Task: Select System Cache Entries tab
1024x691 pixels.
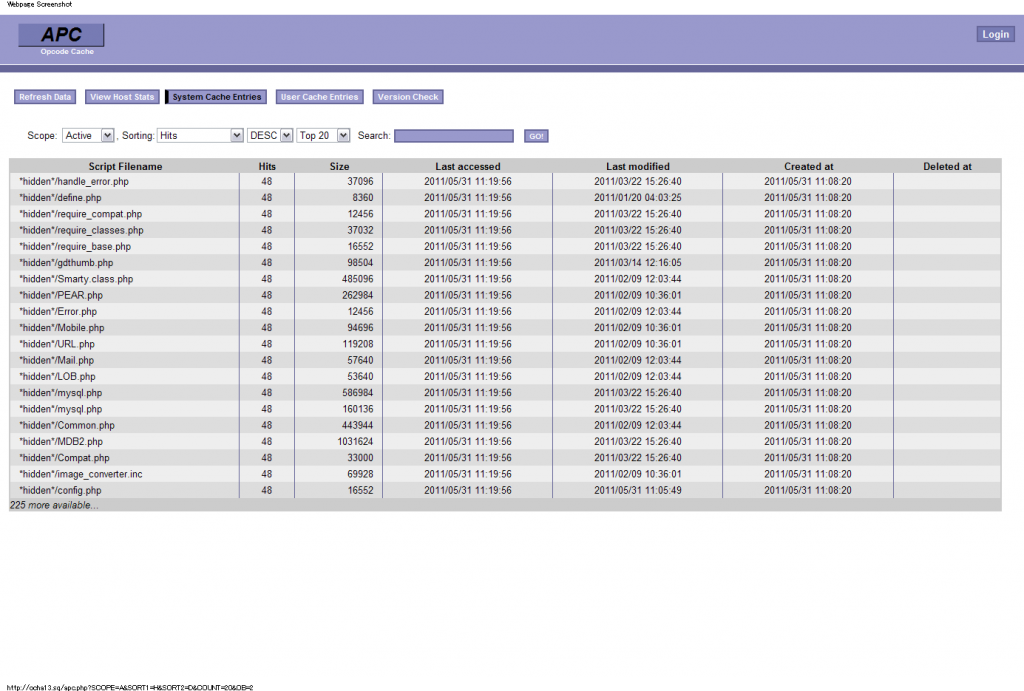Action: tap(216, 97)
